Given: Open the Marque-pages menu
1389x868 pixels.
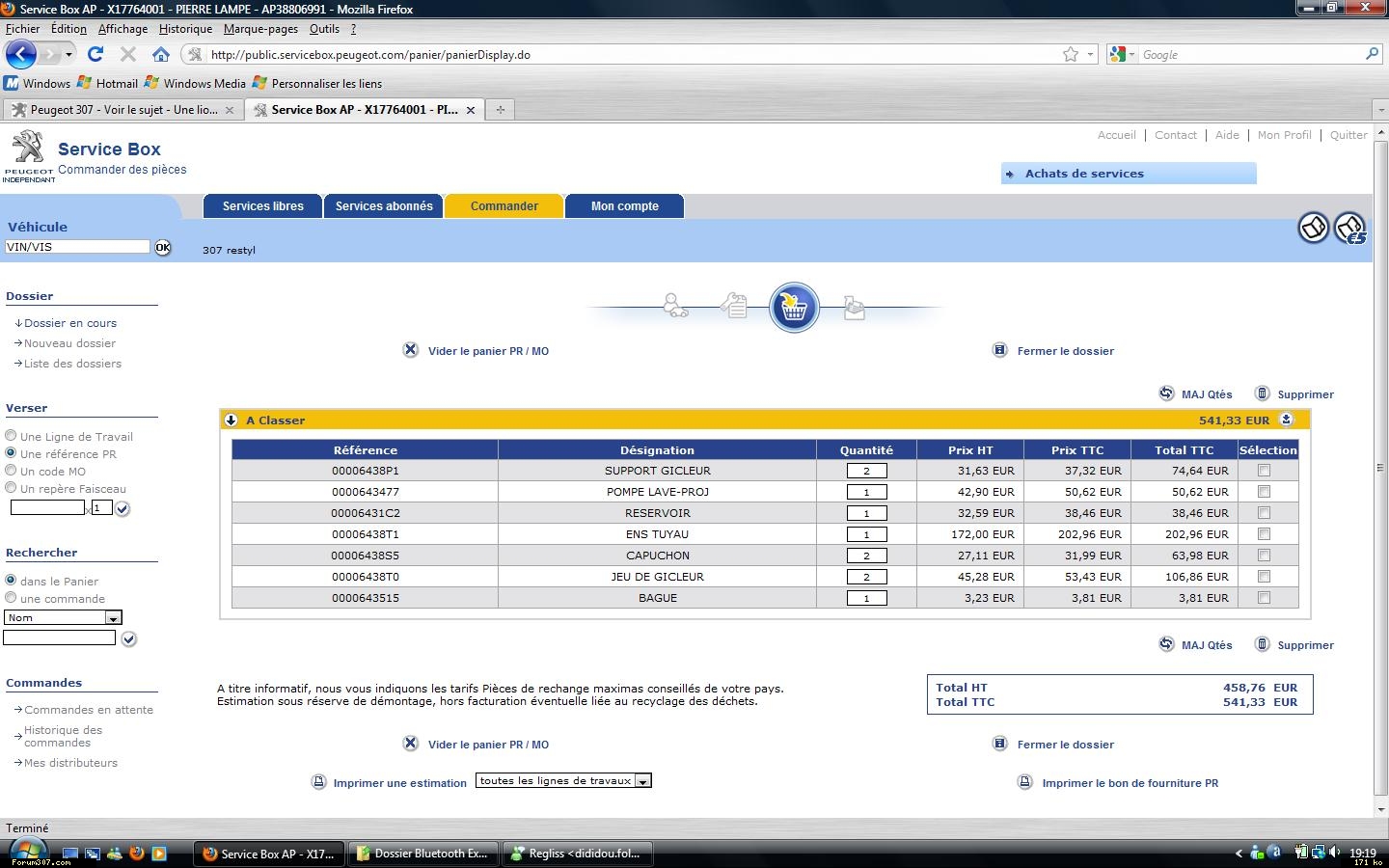Looking at the screenshot, I should (x=260, y=29).
